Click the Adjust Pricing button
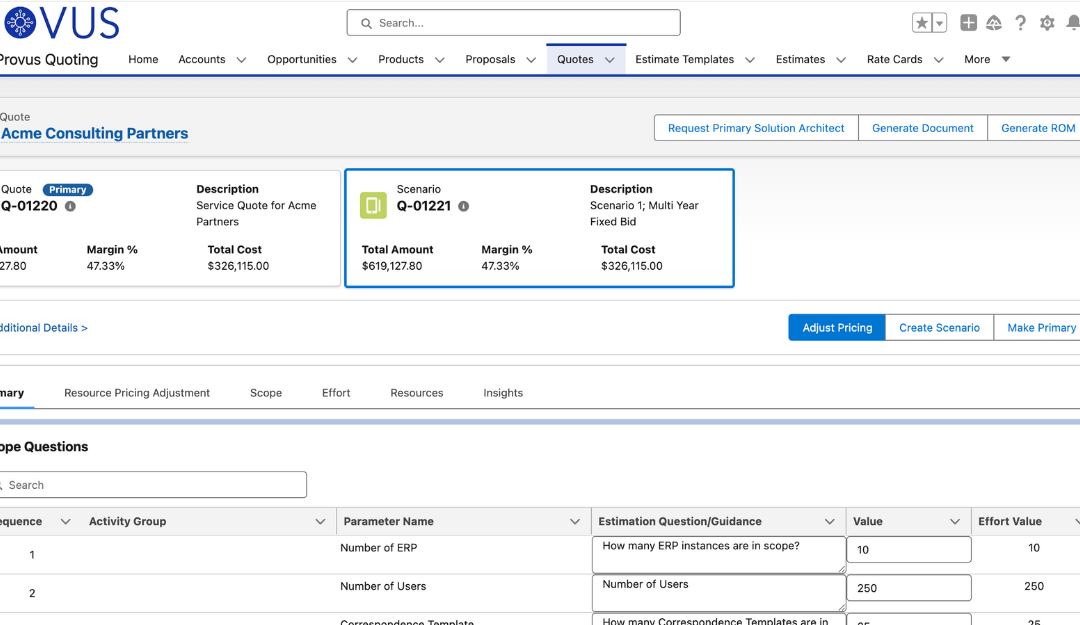 837,328
